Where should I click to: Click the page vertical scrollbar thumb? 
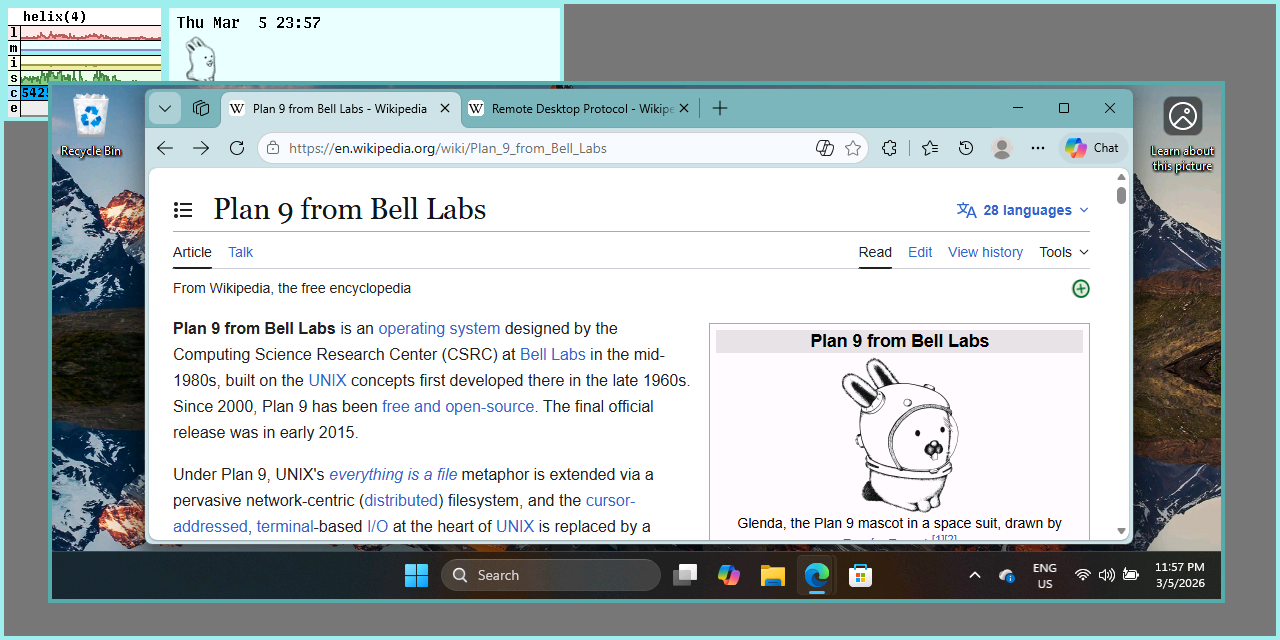(1122, 195)
